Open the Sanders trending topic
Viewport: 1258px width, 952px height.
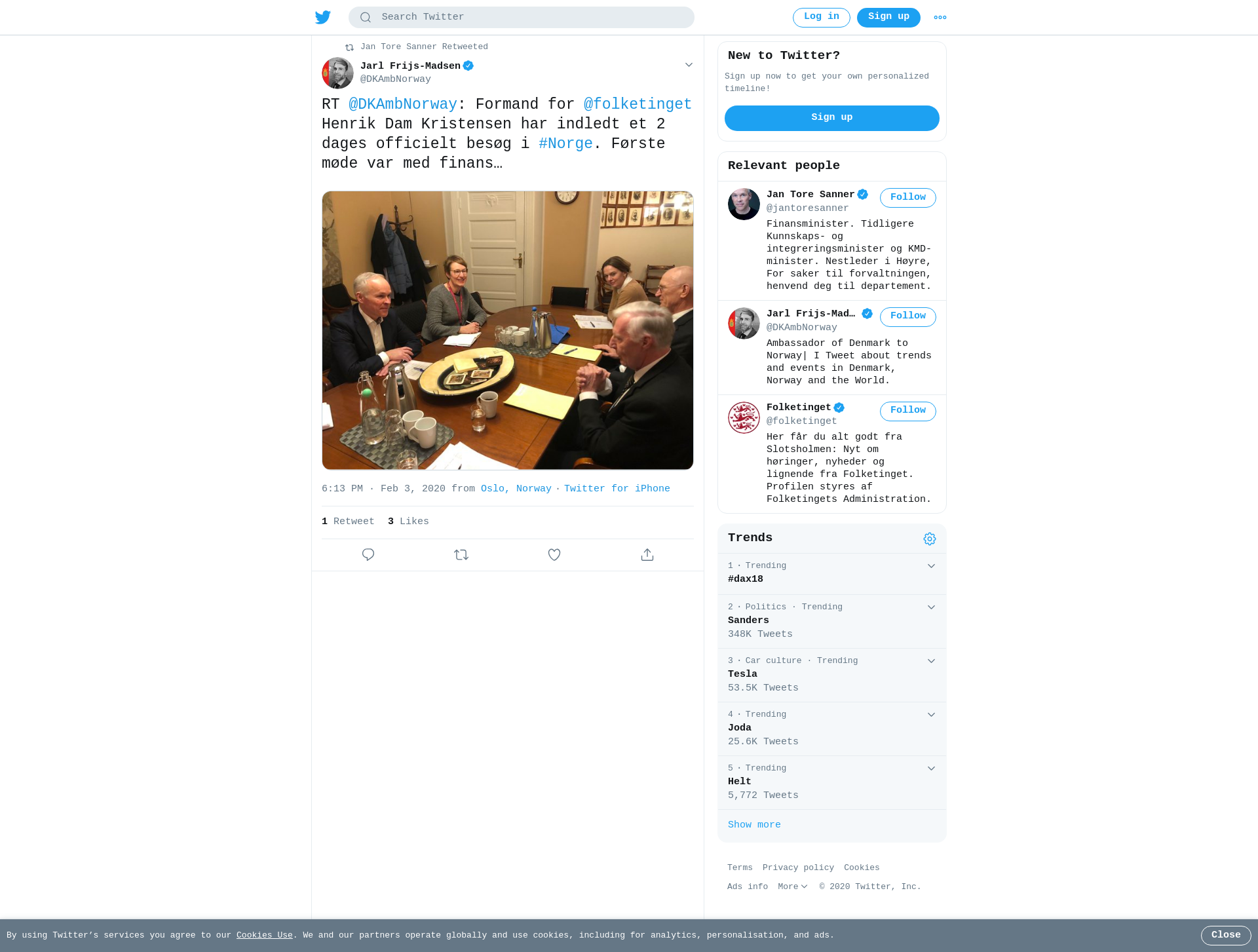[832, 621]
